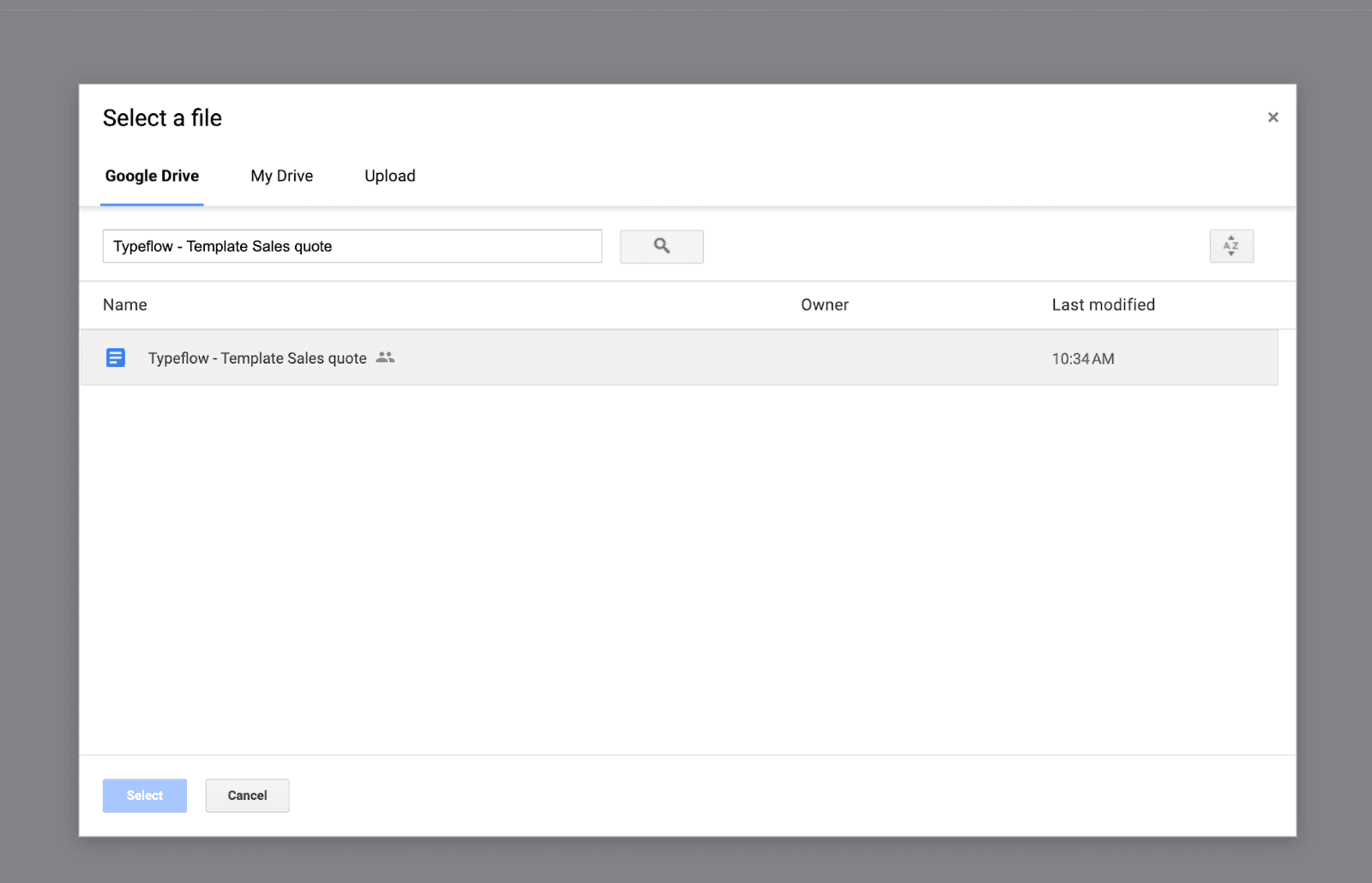
Task: Open the A-Z sort options button
Action: (x=1231, y=246)
